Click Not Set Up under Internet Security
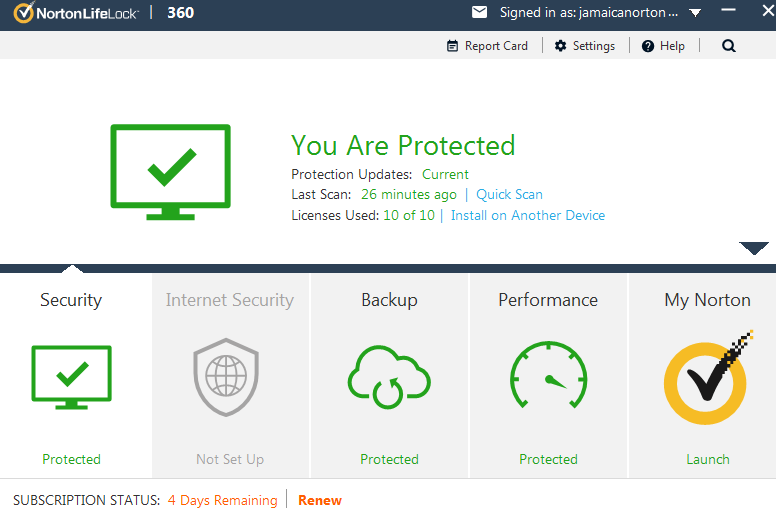 click(230, 459)
